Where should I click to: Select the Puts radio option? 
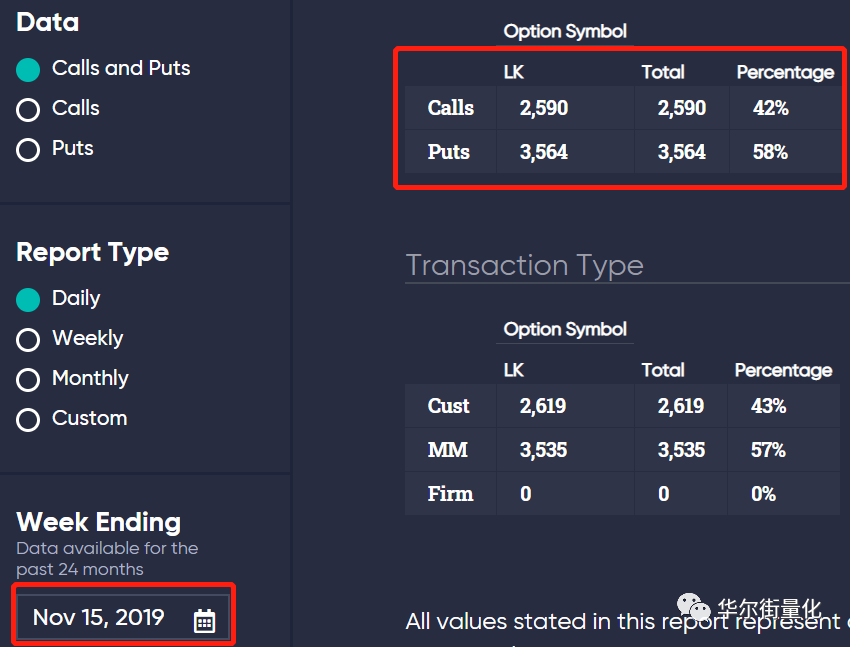click(28, 150)
